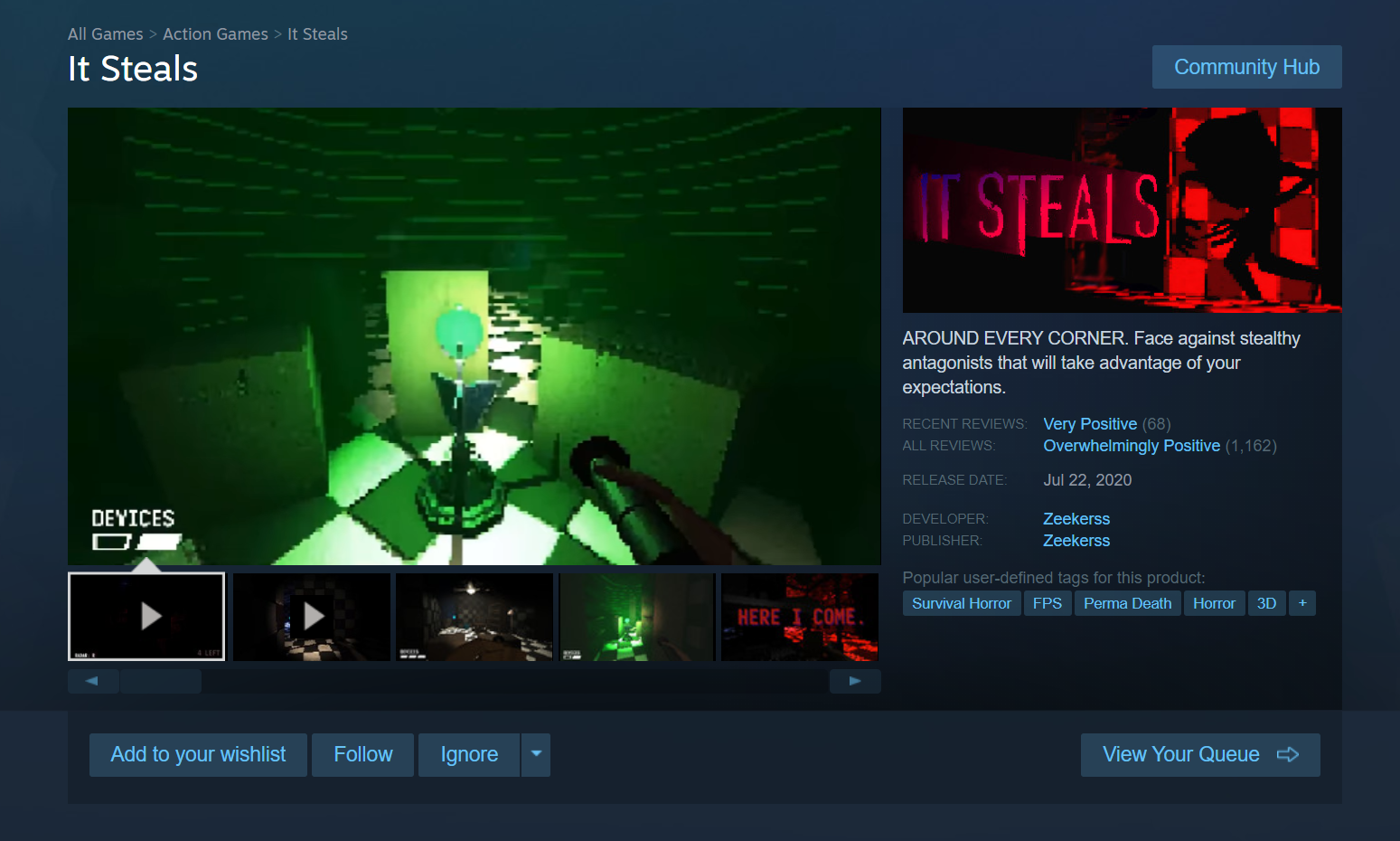Open the Very Positive recent reviews link
The width and height of the screenshot is (1400, 841).
pyautogui.click(x=1090, y=424)
